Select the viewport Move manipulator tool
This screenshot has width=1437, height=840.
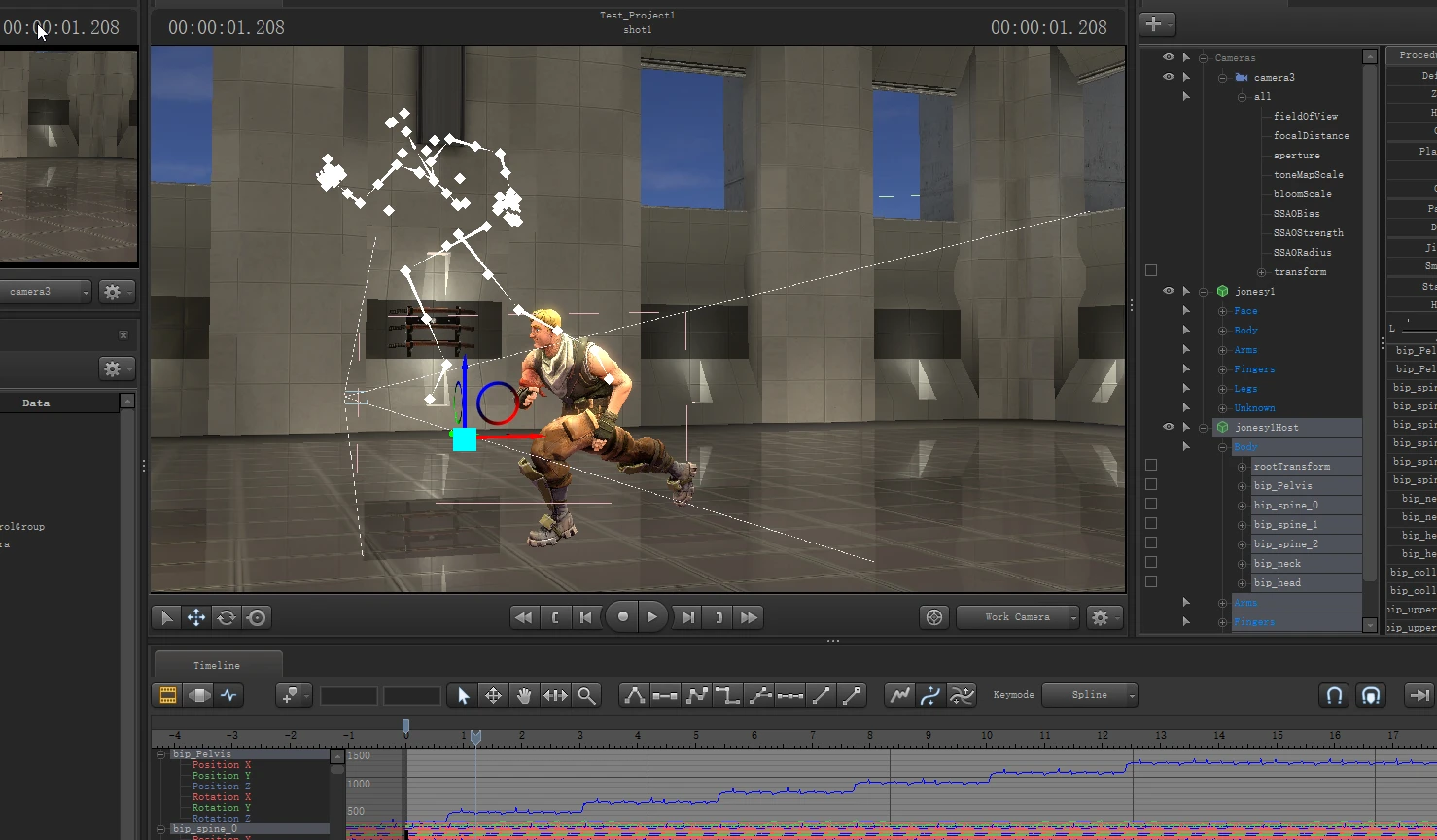(x=196, y=617)
